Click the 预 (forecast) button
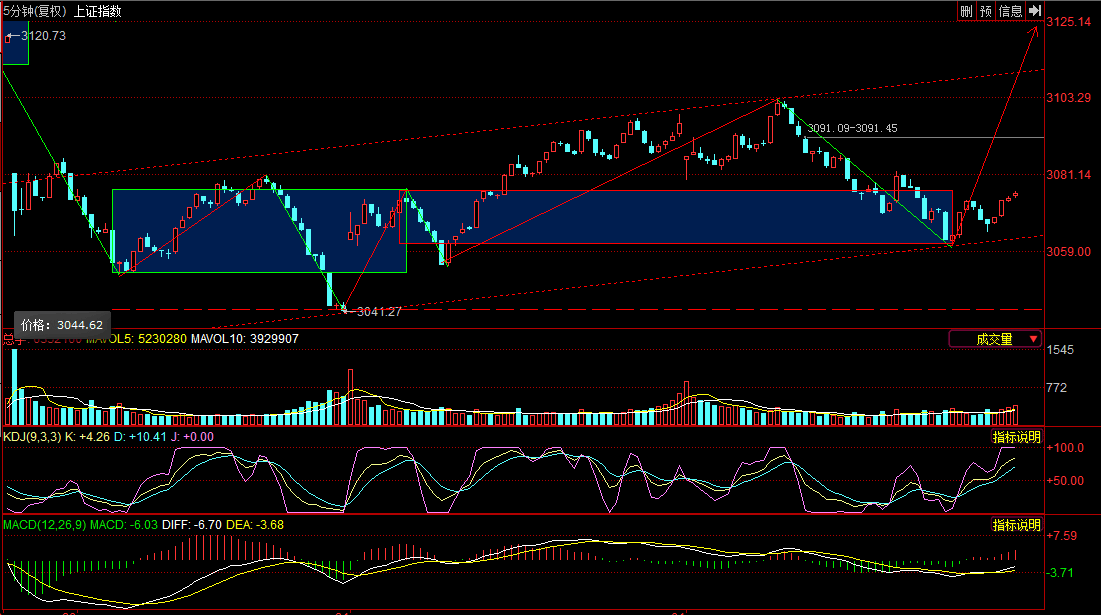This screenshot has width=1101, height=615. pos(986,11)
